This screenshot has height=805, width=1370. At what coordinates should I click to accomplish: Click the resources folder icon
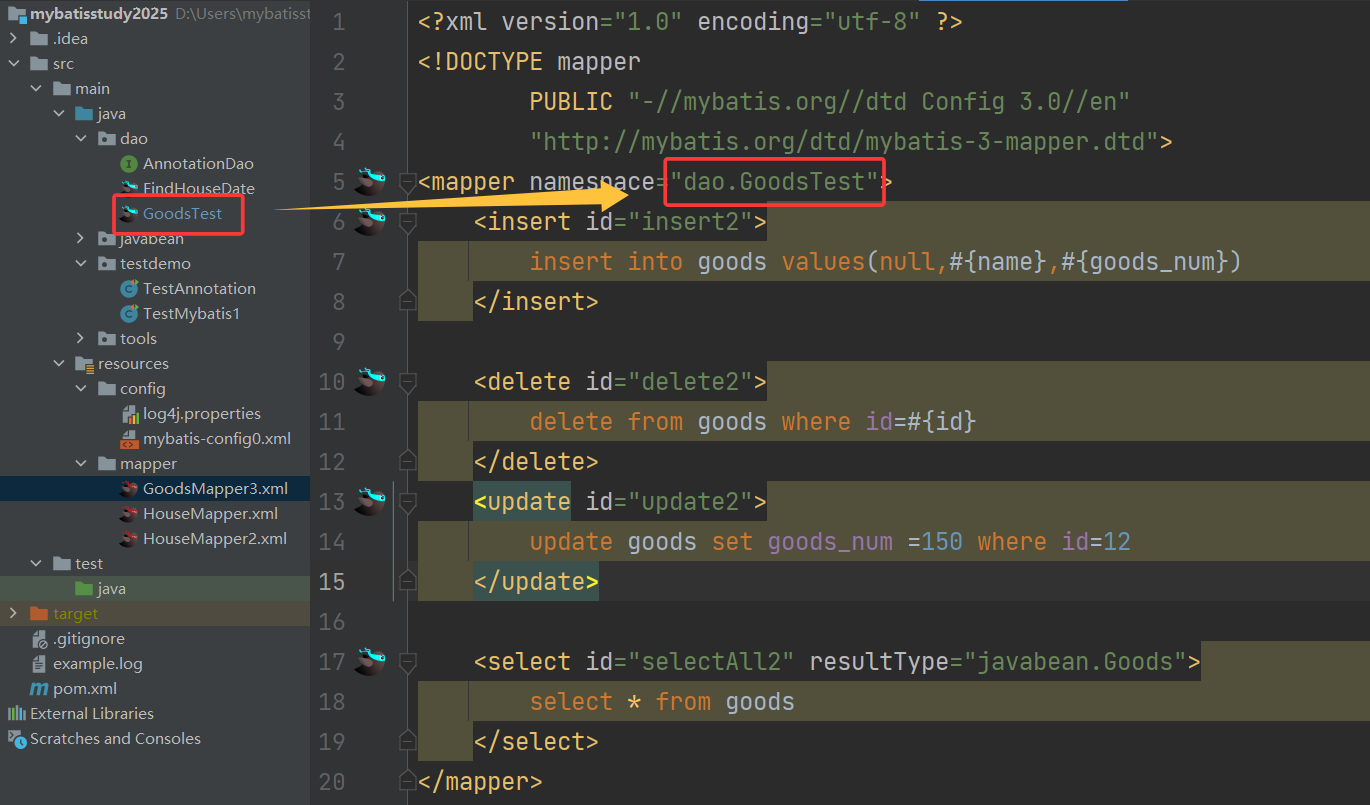click(84, 363)
